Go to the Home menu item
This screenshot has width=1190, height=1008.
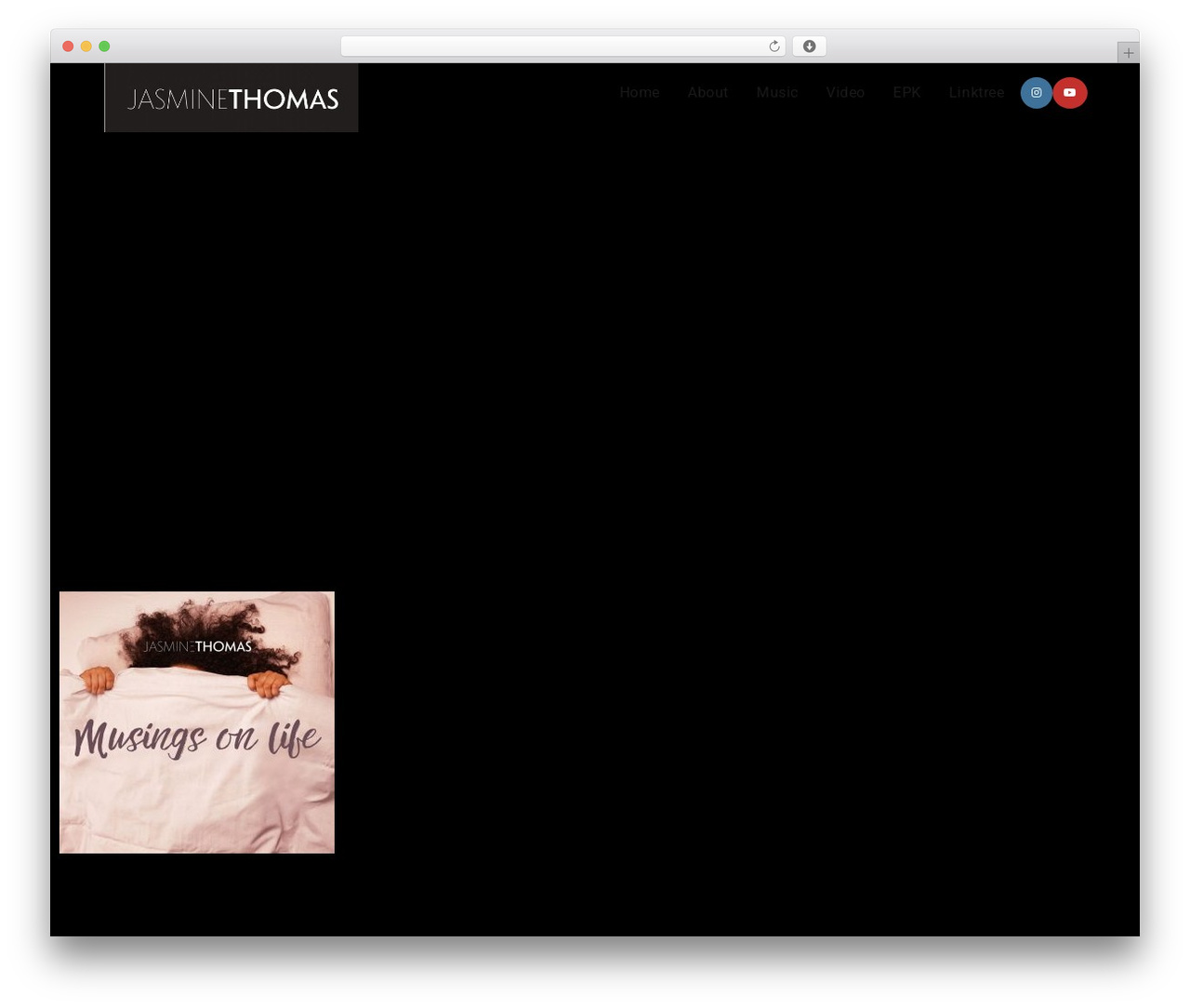[x=640, y=93]
